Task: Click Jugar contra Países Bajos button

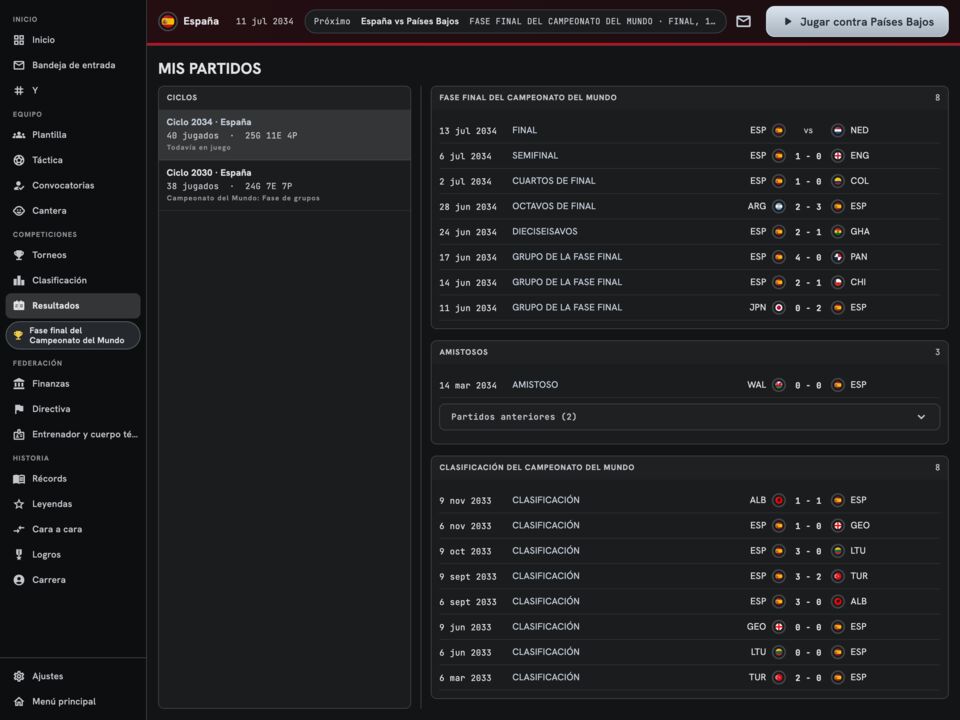Action: pyautogui.click(x=857, y=22)
